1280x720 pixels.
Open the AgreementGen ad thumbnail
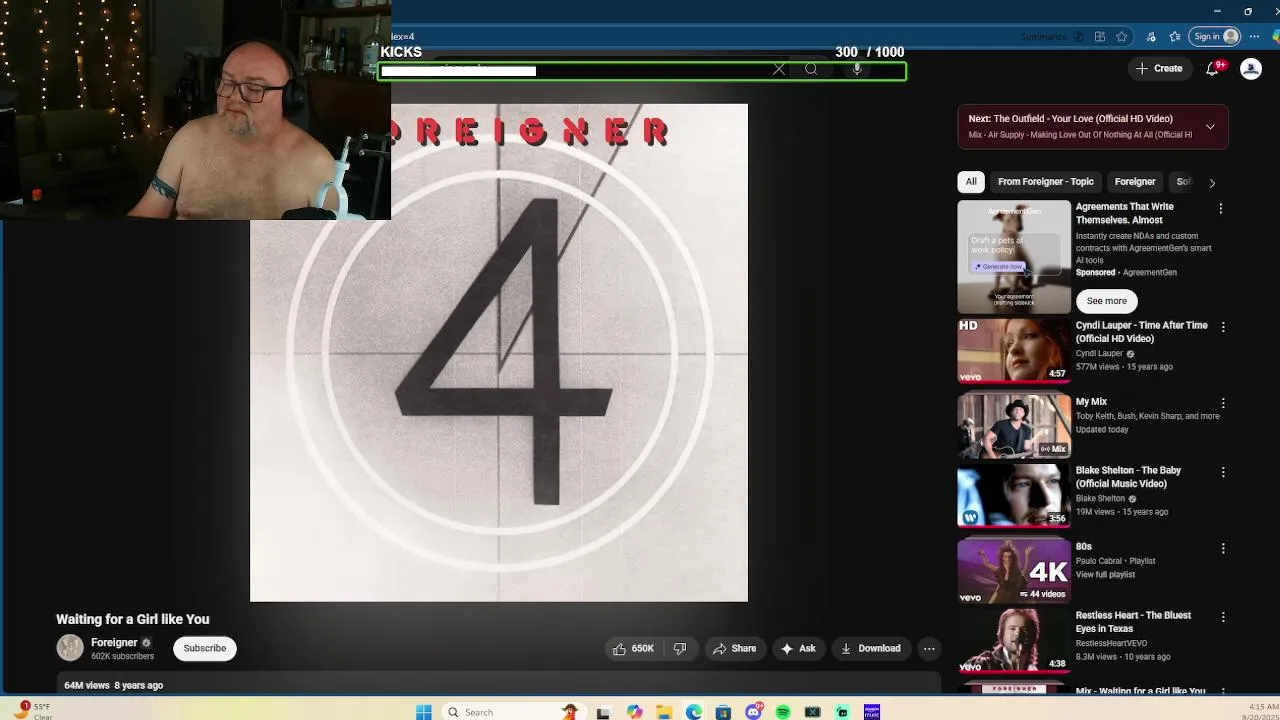pyautogui.click(x=1014, y=257)
